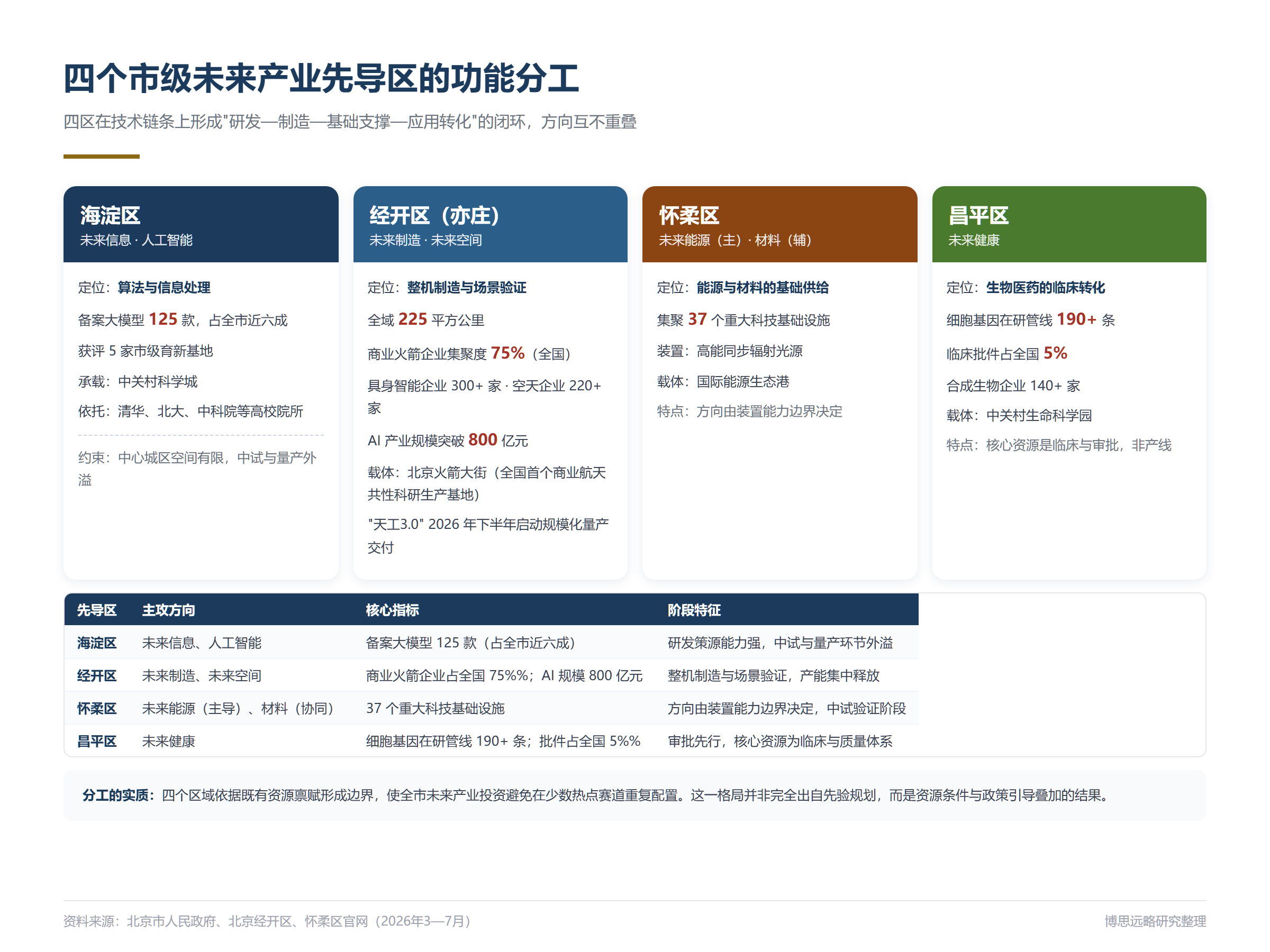Viewport: 1270px width, 952px height.
Task: Click 具身智能企业 300+ 家 line
Action: pos(485,397)
